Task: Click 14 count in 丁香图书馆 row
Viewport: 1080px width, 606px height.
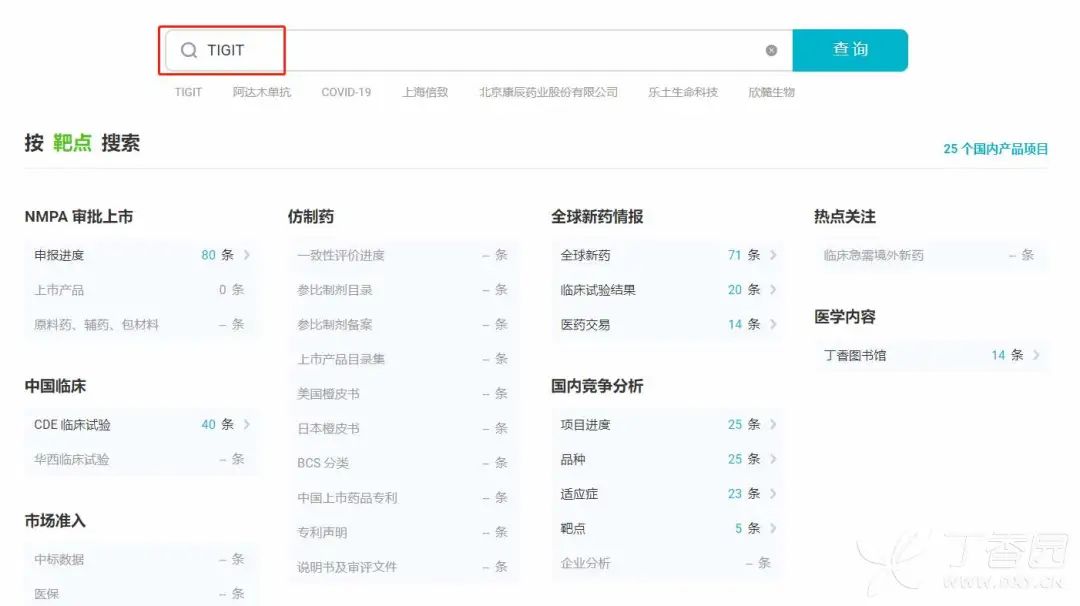Action: (x=998, y=355)
